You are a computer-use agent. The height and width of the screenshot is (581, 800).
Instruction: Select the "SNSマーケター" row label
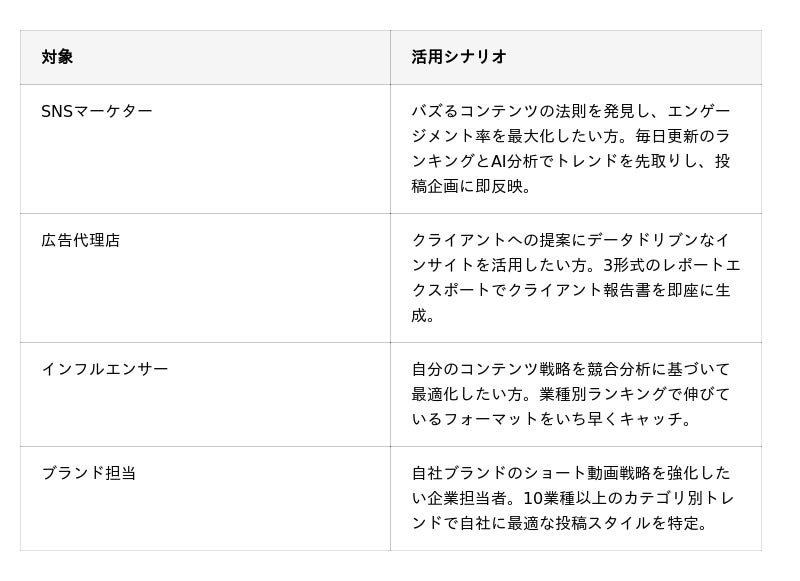(97, 111)
